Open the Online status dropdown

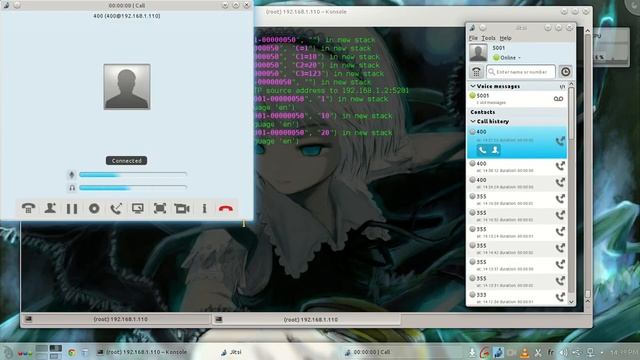507,58
